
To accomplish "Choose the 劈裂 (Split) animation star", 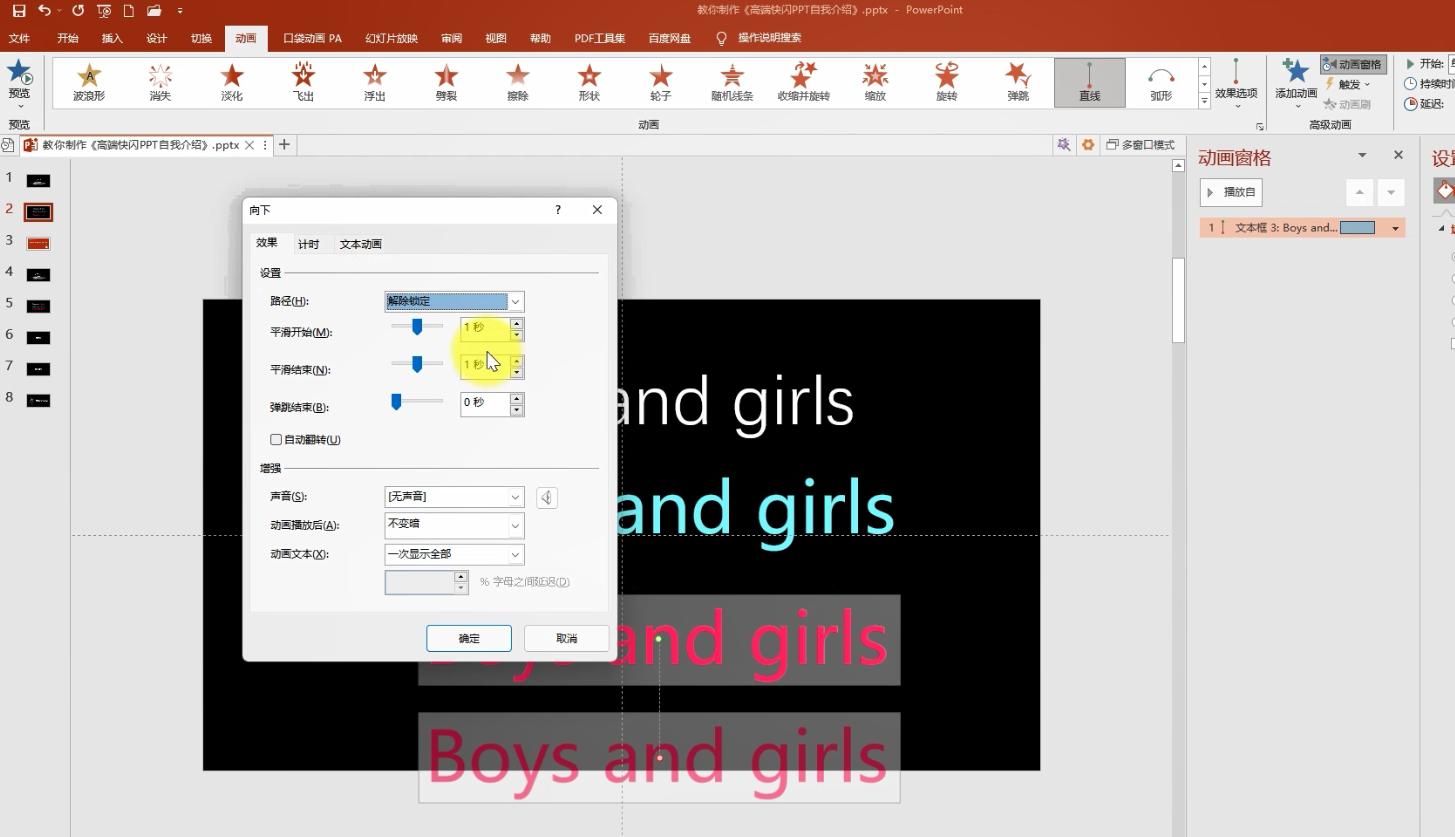I will pyautogui.click(x=446, y=81).
